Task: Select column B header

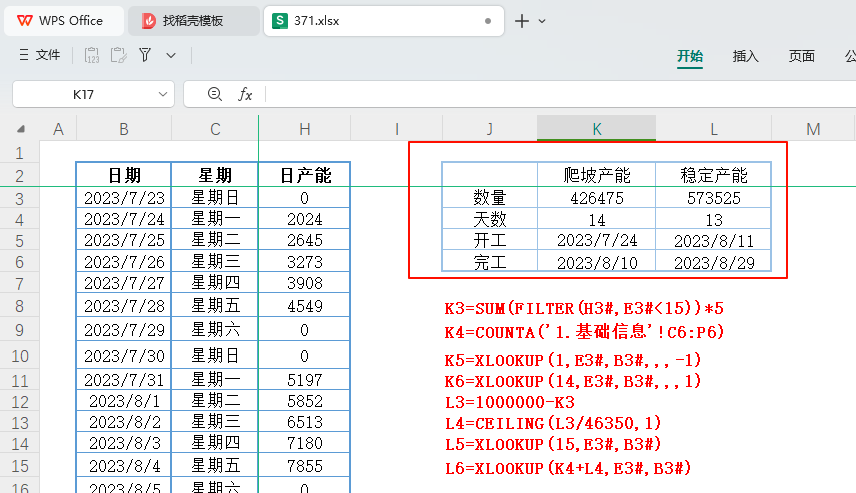Action: (x=124, y=129)
